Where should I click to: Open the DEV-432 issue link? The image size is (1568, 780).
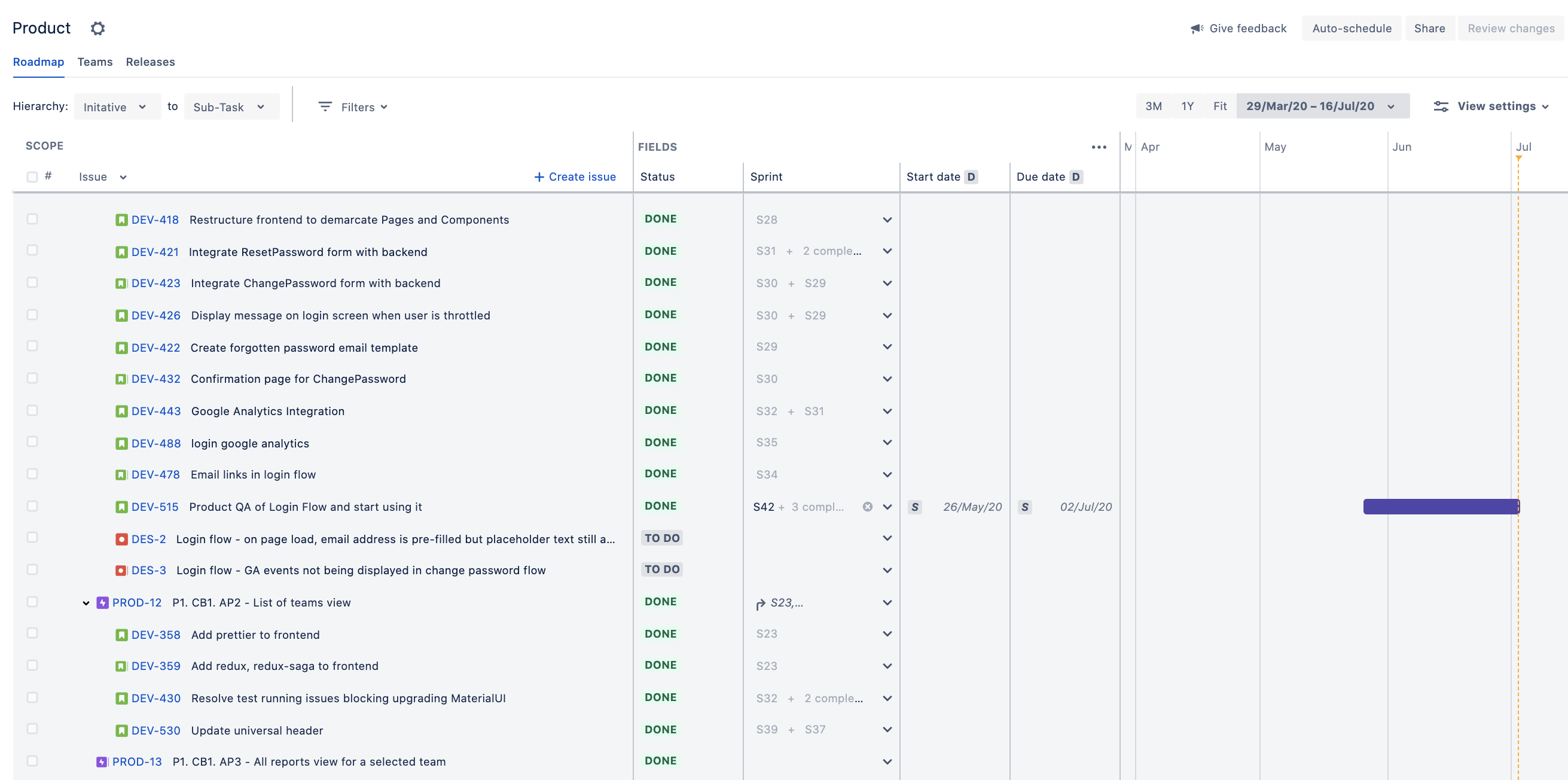pyautogui.click(x=156, y=379)
